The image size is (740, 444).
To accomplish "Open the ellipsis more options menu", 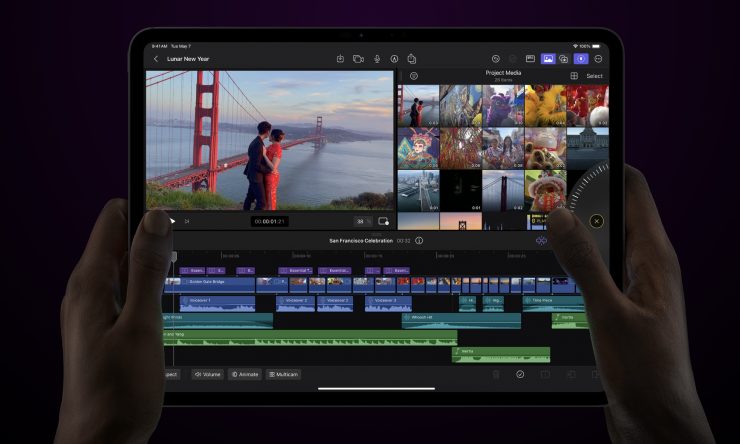I will [598, 59].
